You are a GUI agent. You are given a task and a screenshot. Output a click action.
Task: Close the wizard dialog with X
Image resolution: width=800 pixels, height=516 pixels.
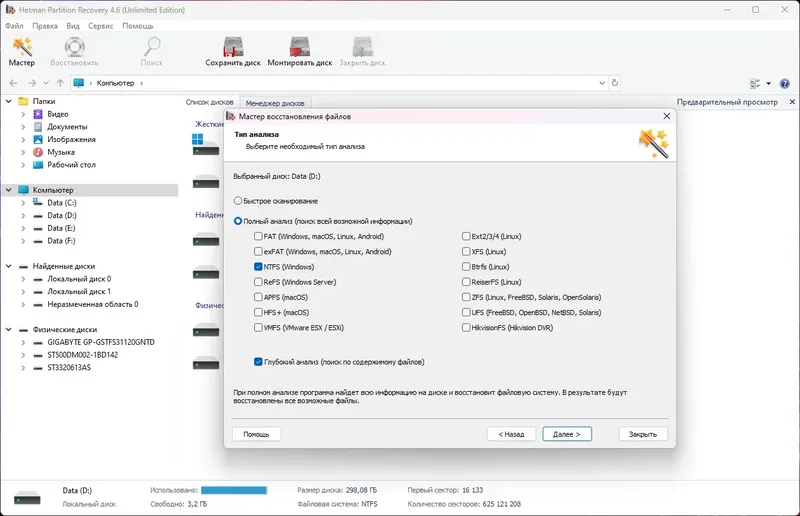[x=666, y=116]
